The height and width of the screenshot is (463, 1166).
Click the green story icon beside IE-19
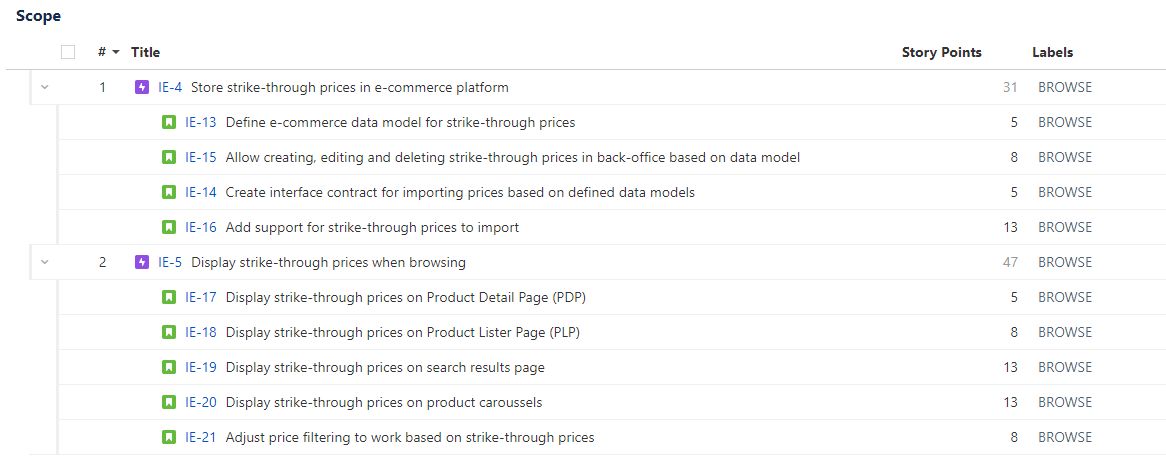click(169, 367)
